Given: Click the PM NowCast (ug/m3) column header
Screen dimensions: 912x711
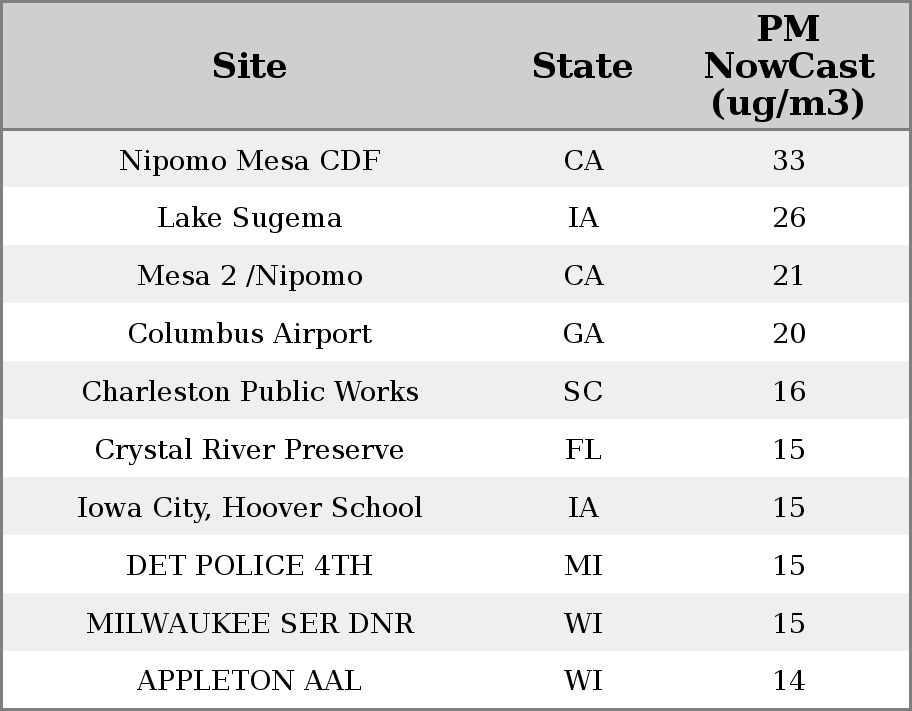Looking at the screenshot, I should (788, 67).
